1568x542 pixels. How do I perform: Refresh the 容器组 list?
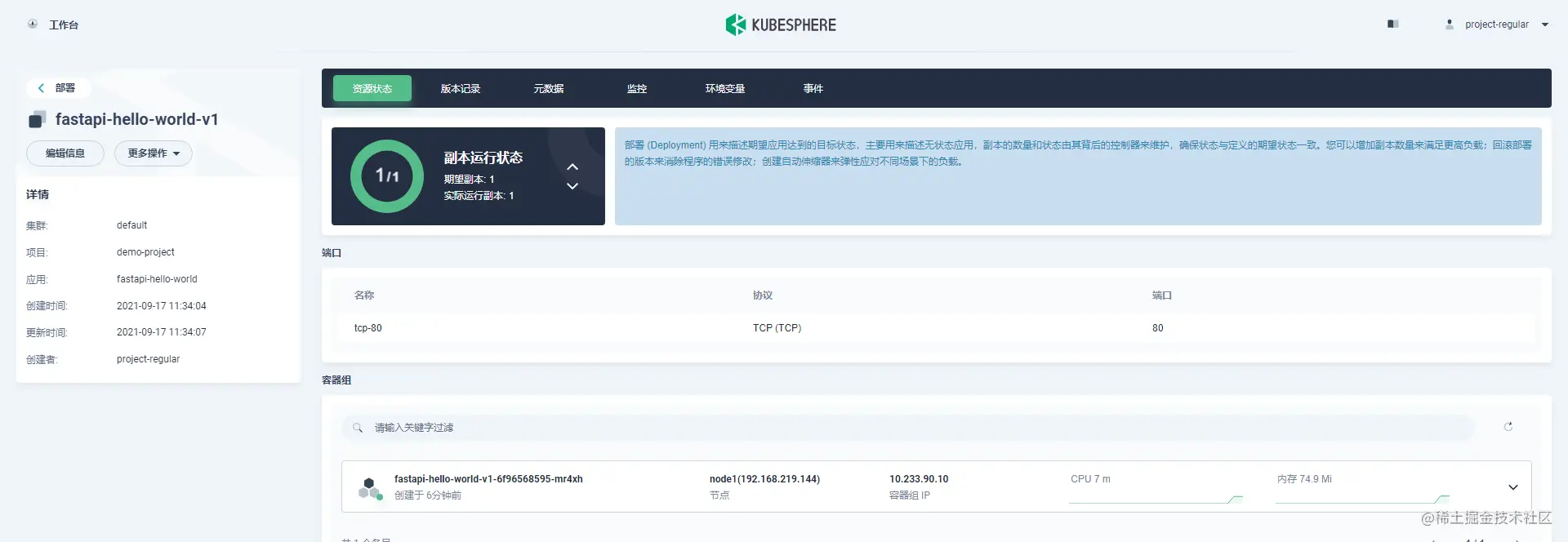(1508, 427)
